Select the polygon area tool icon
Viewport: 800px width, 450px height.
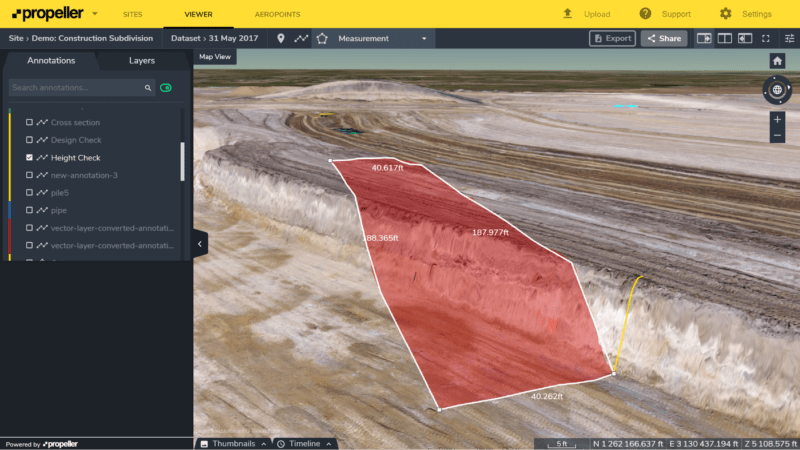coord(322,38)
